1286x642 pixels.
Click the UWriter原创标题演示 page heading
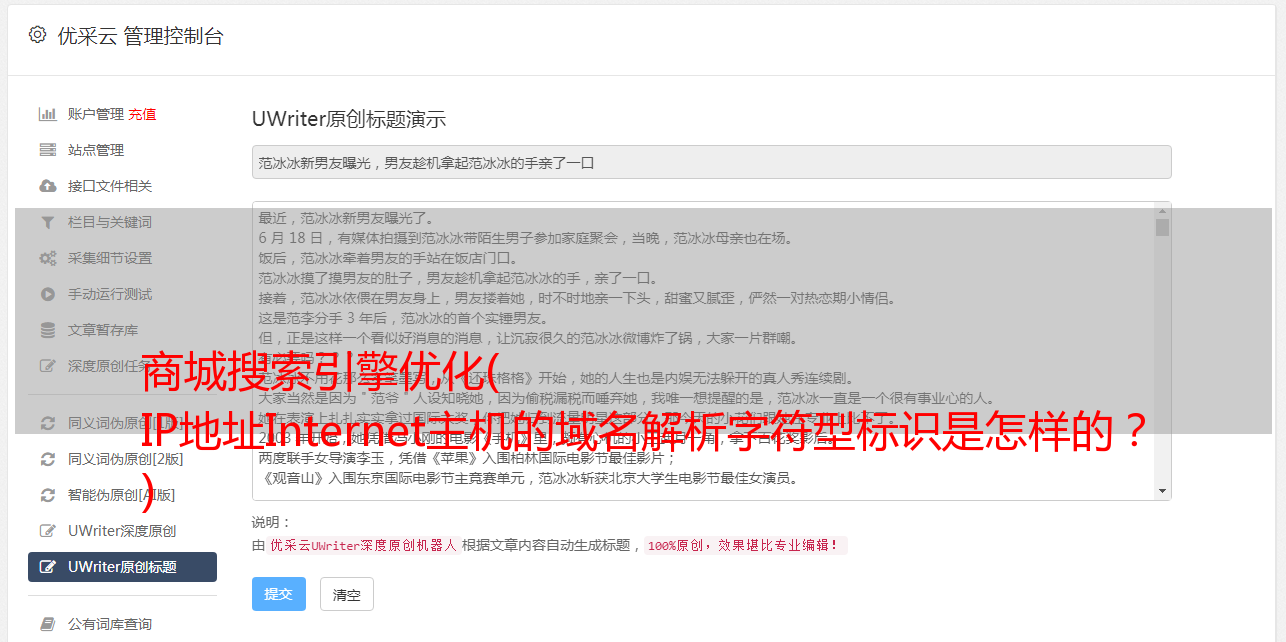click(349, 119)
